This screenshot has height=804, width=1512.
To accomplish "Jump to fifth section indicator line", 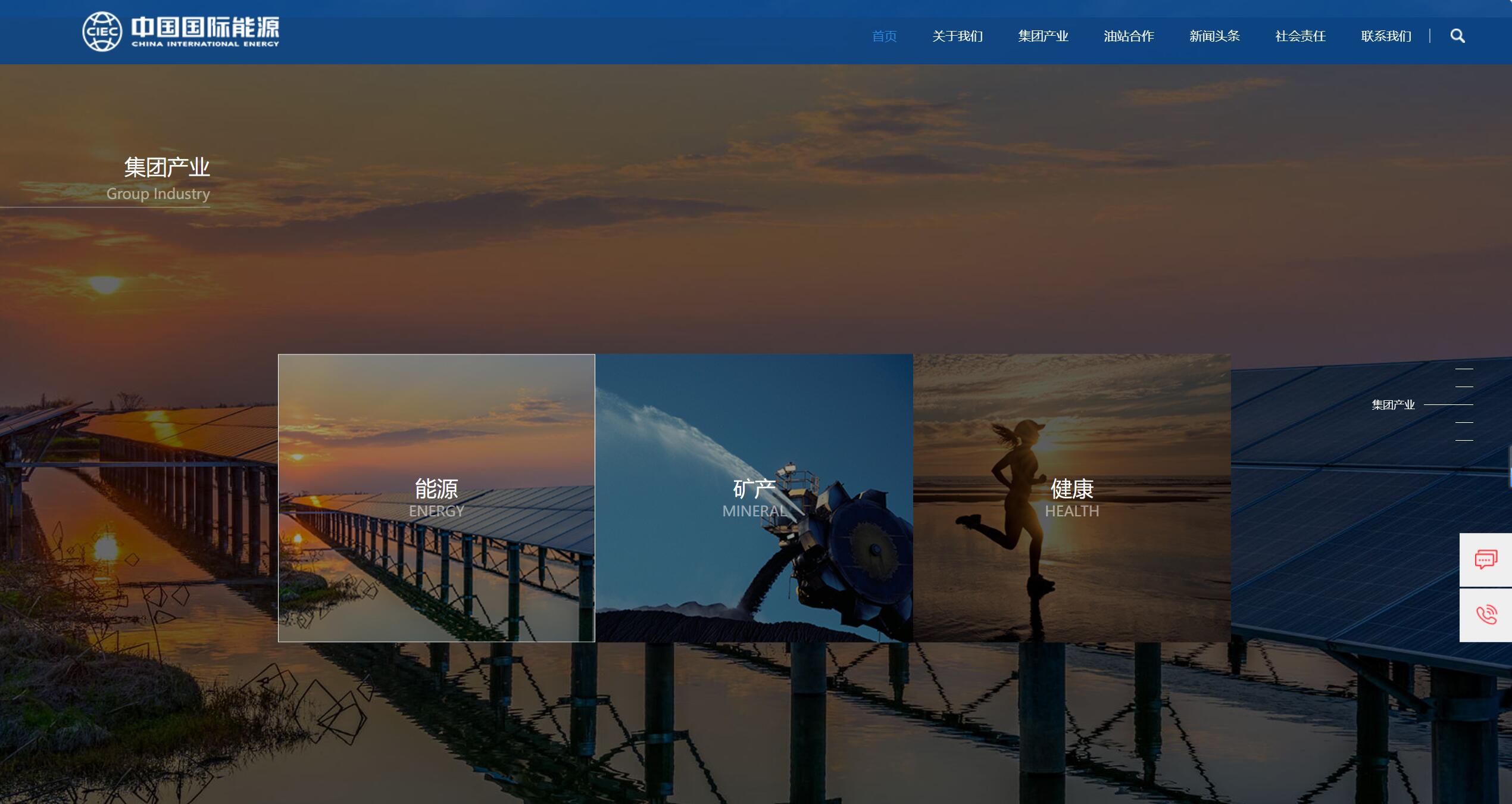I will [x=1464, y=441].
